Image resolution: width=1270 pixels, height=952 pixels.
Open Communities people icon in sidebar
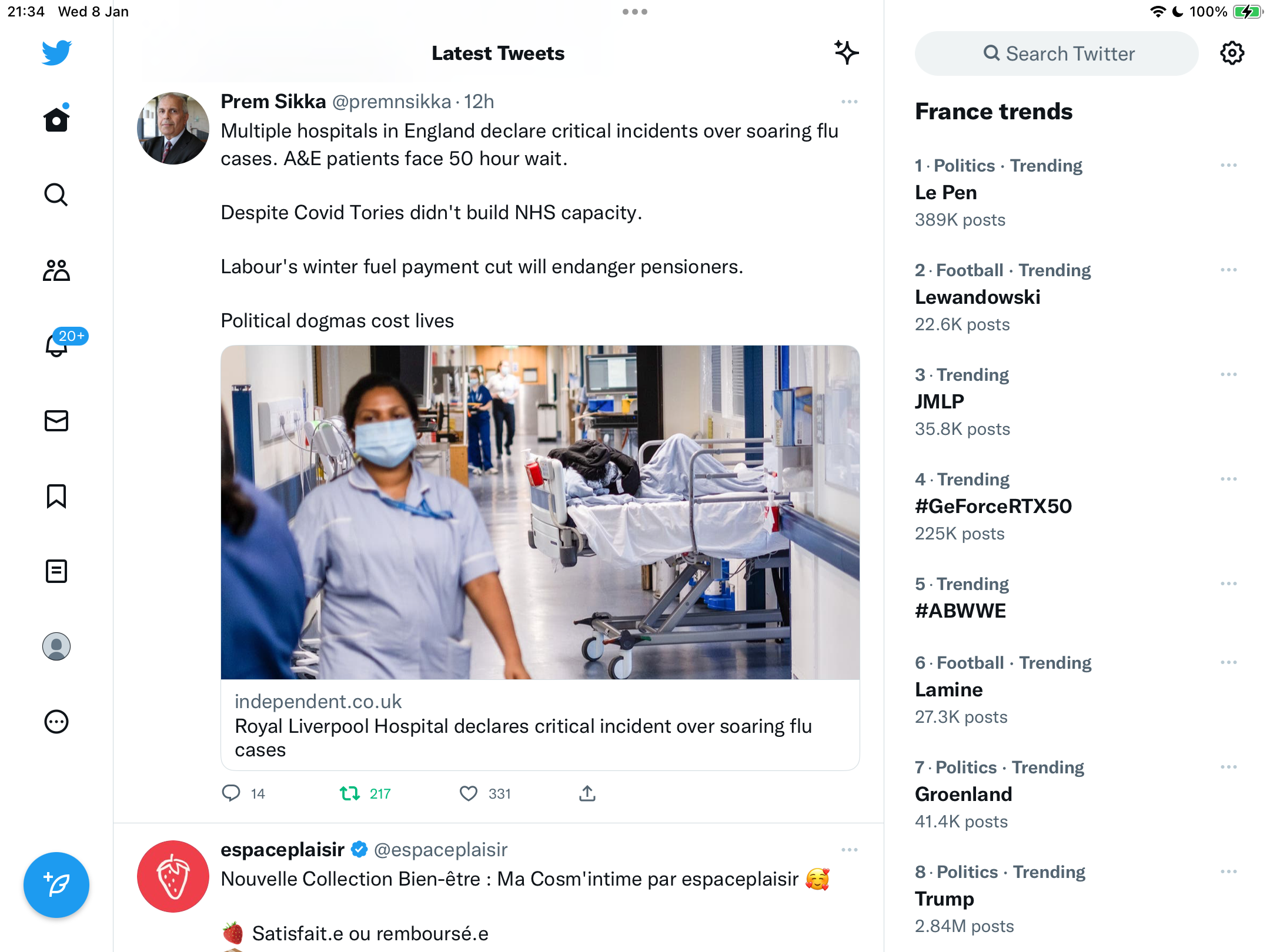coord(56,270)
